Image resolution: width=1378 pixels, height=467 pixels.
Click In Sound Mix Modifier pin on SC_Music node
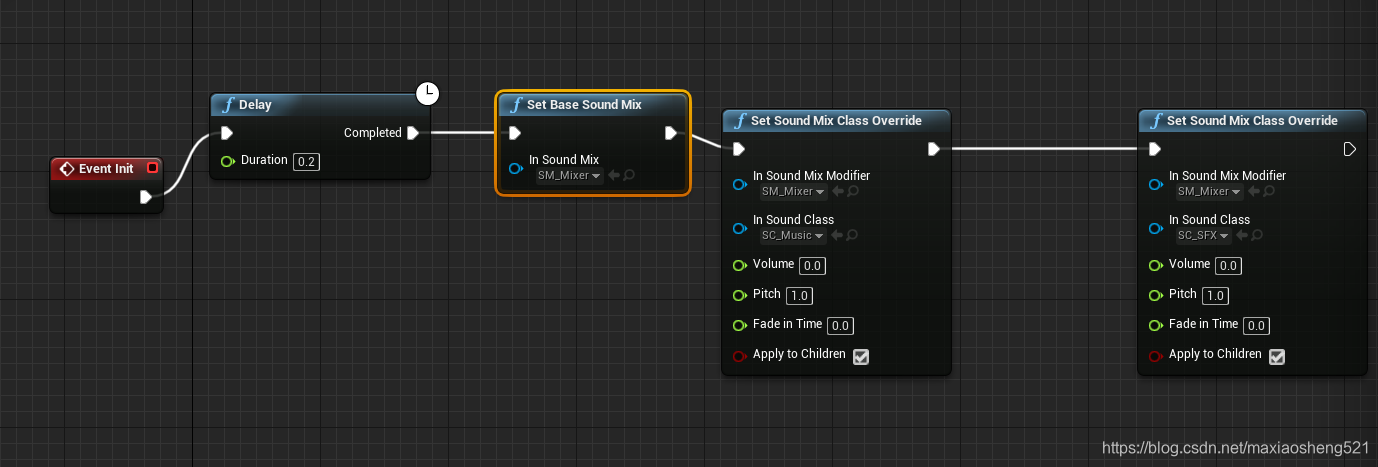(x=739, y=184)
